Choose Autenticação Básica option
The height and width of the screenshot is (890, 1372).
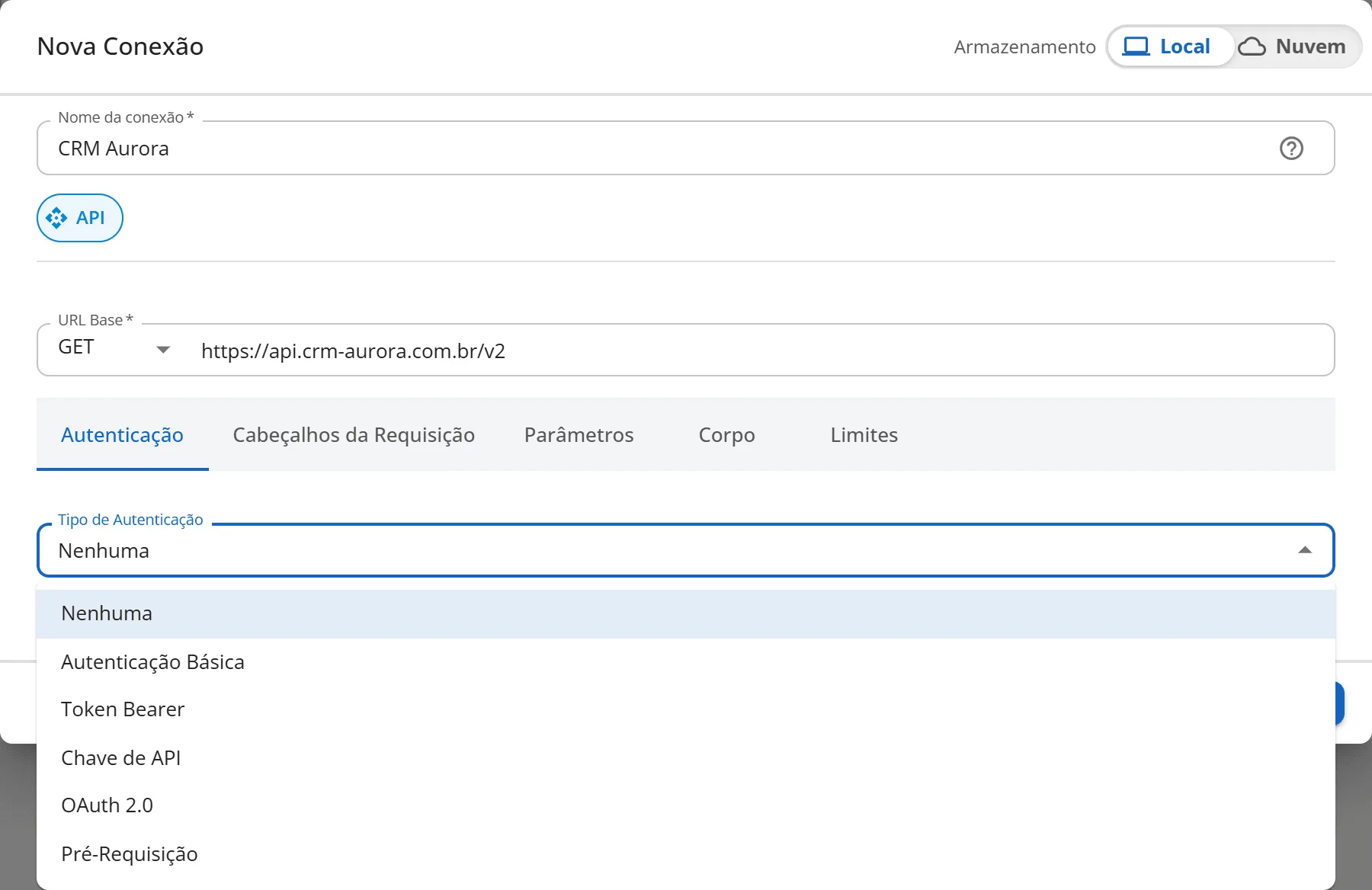point(686,662)
